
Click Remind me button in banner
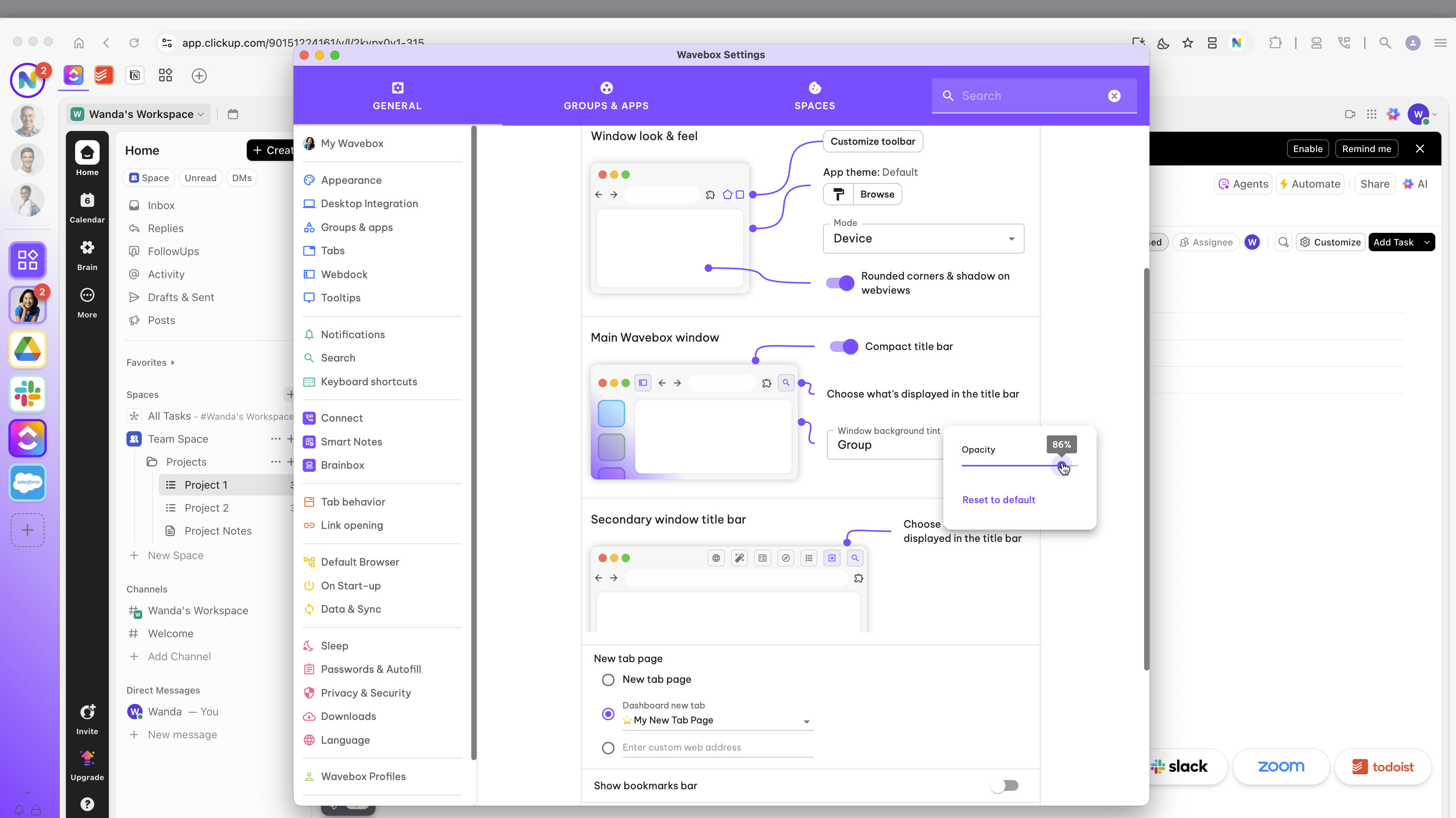pos(1366,149)
